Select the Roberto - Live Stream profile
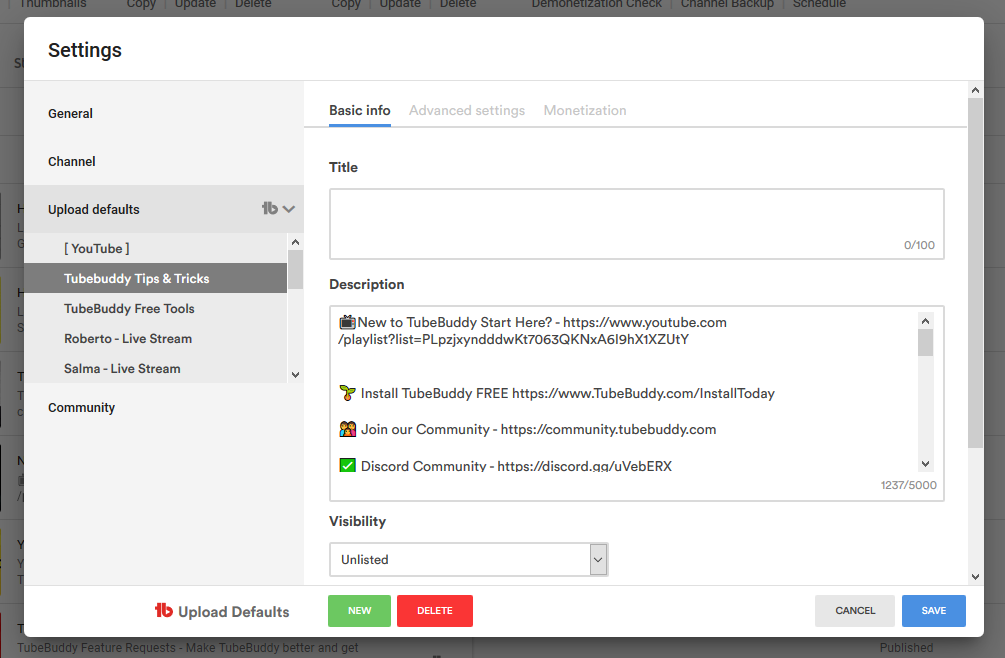The width and height of the screenshot is (1005, 658). click(128, 339)
